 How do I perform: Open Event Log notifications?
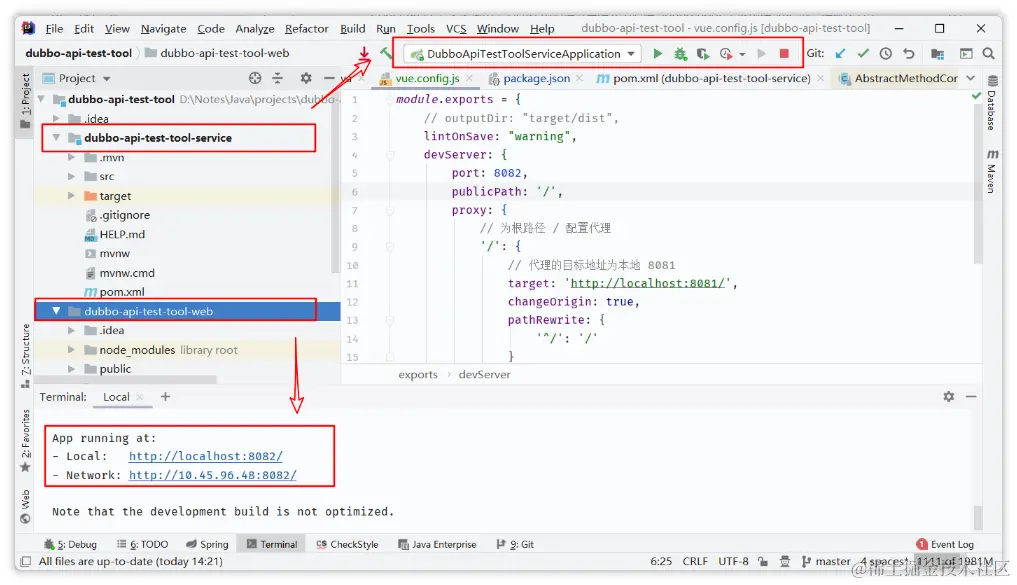(x=945, y=544)
